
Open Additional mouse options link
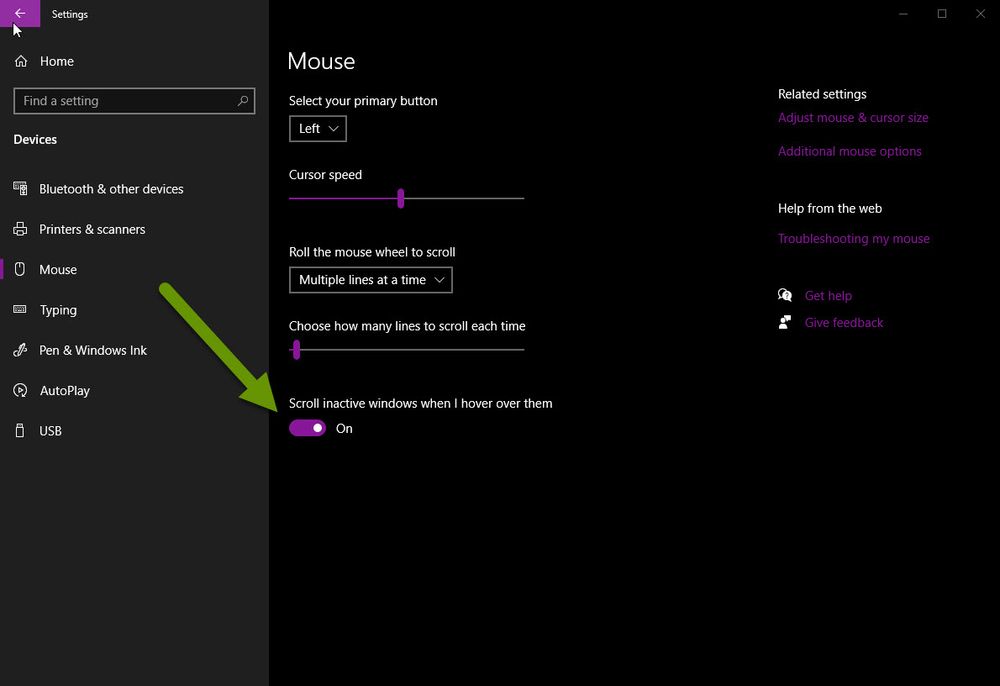850,151
